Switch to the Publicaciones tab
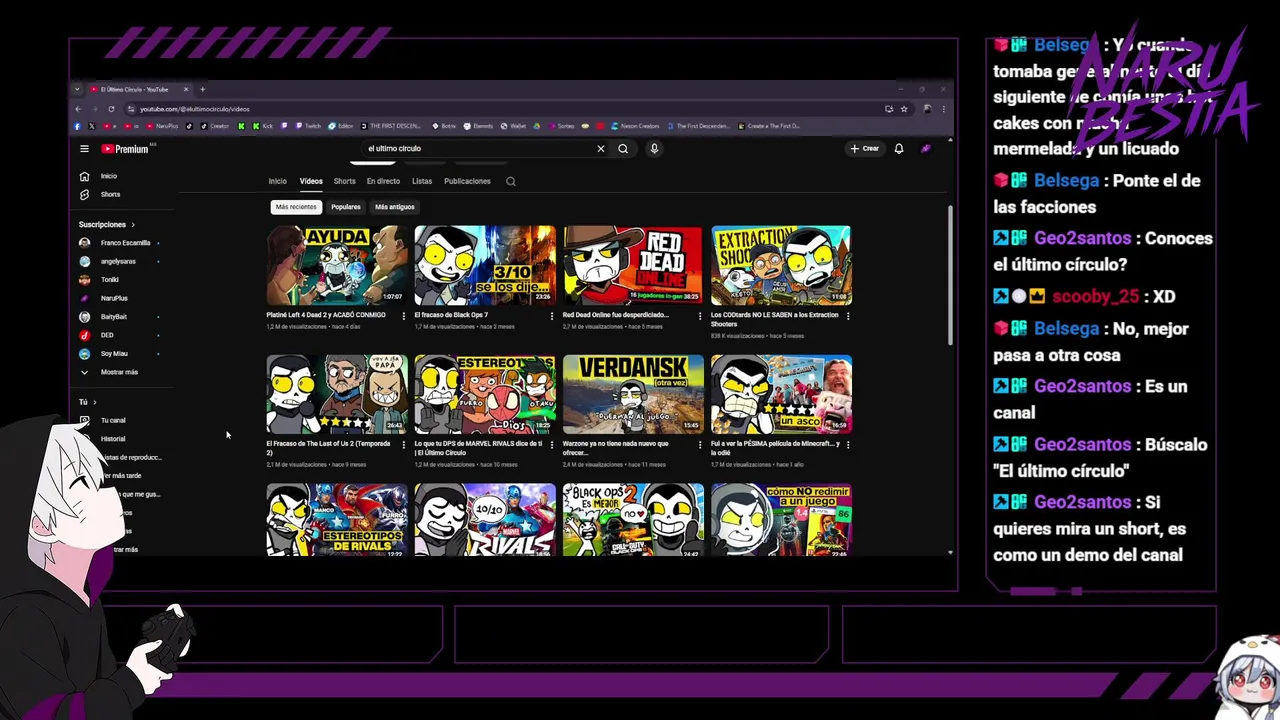The height and width of the screenshot is (720, 1280). click(467, 182)
